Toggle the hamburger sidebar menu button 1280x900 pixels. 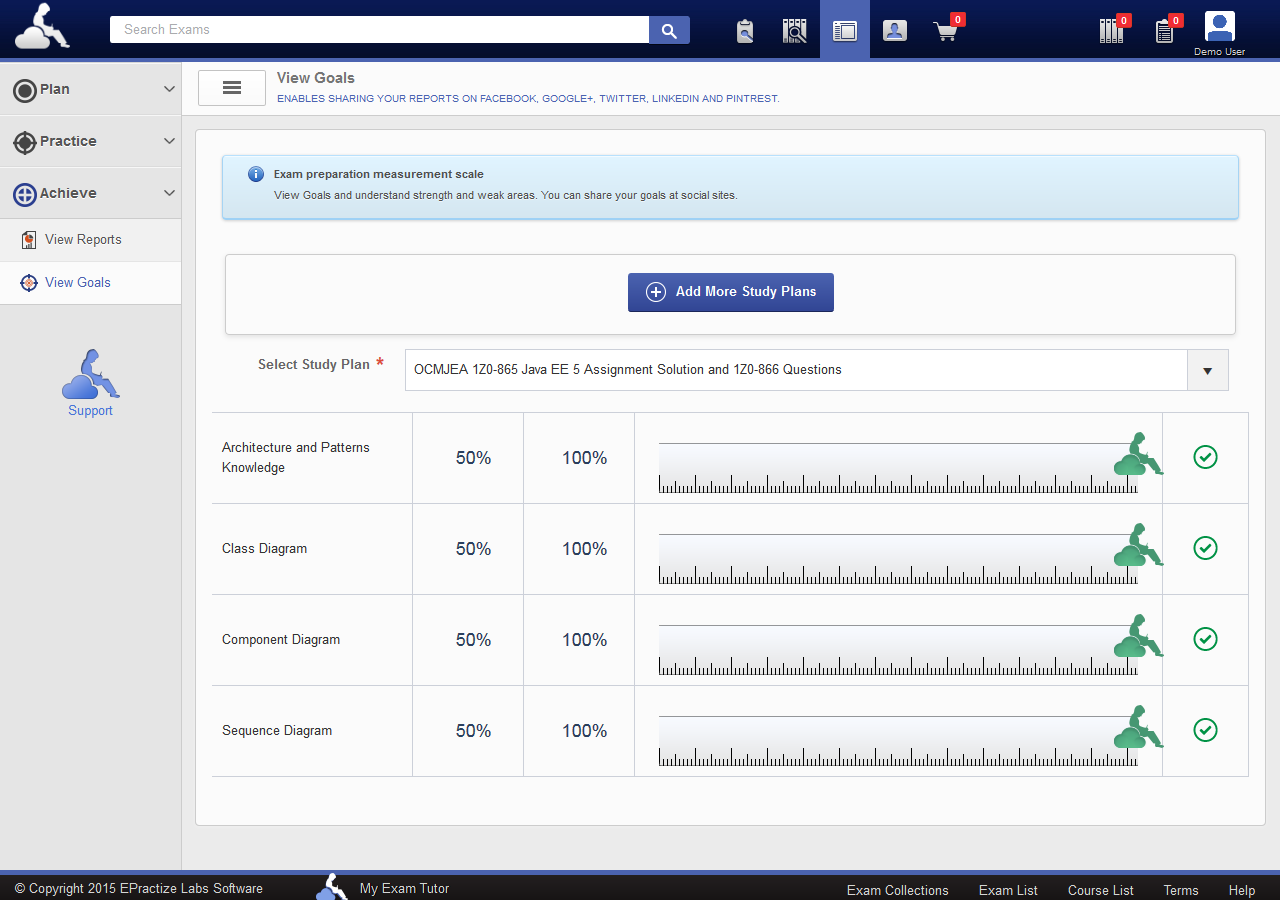(x=232, y=88)
